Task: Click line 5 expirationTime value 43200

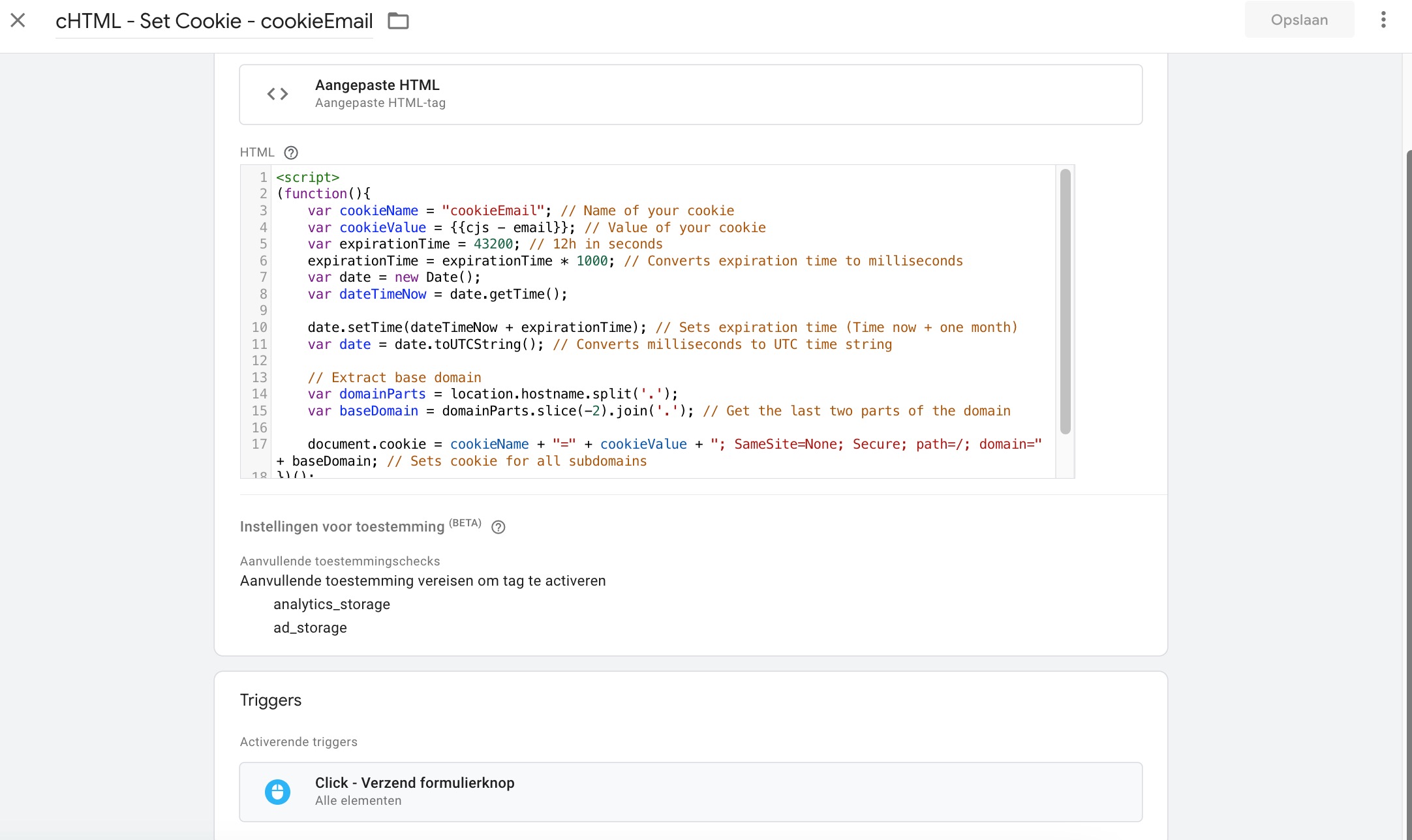Action: tap(493, 244)
